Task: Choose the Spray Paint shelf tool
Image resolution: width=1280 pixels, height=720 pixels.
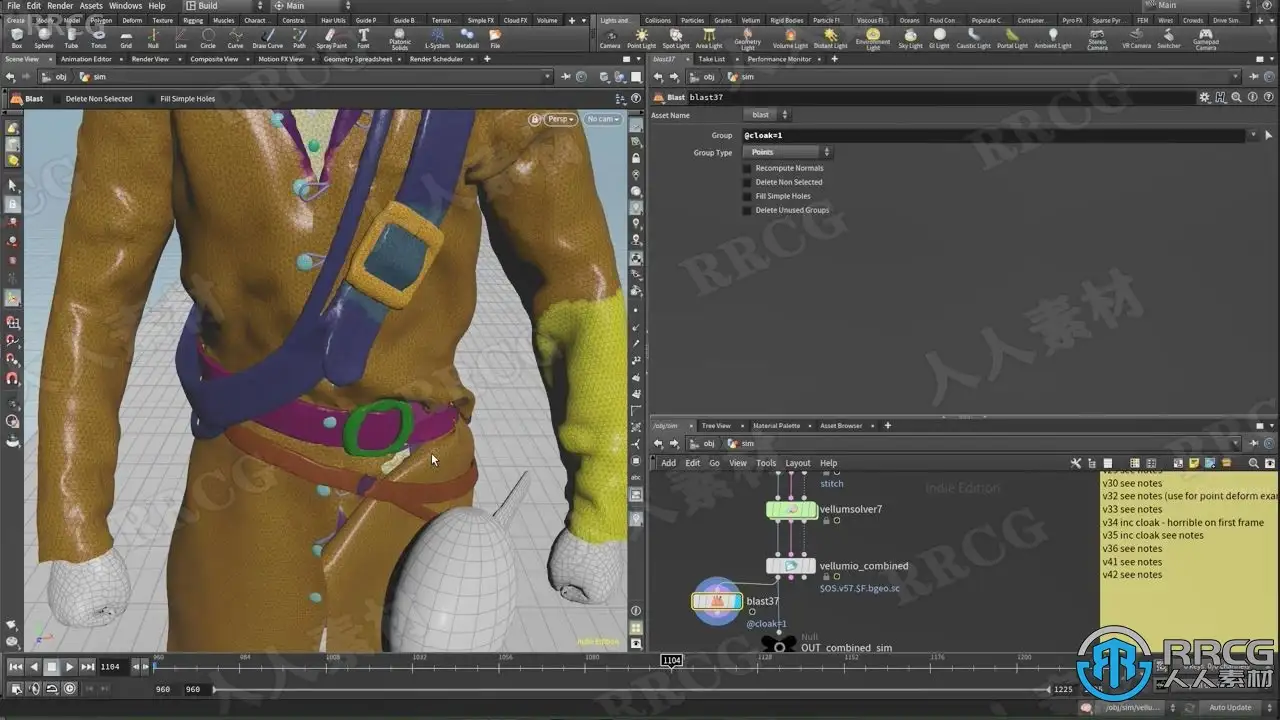Action: 331,38
